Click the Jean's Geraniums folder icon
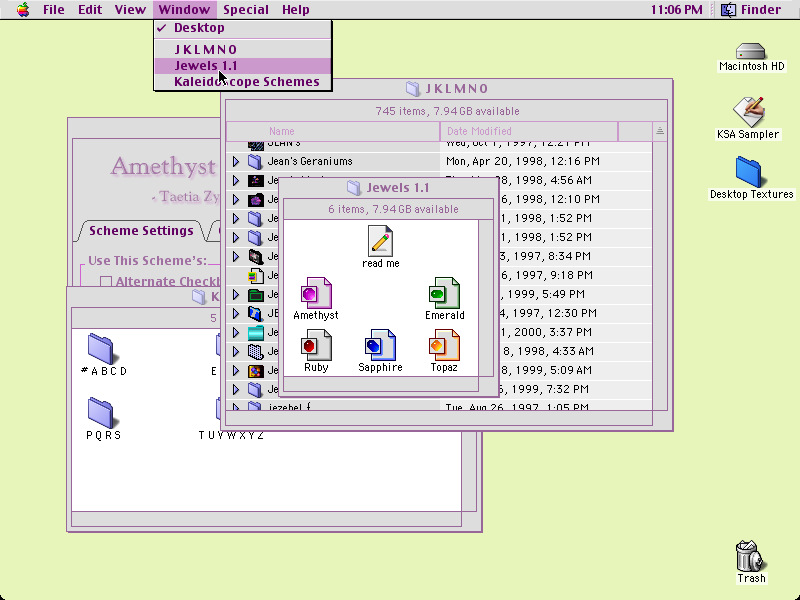The width and height of the screenshot is (800, 600). tap(255, 161)
